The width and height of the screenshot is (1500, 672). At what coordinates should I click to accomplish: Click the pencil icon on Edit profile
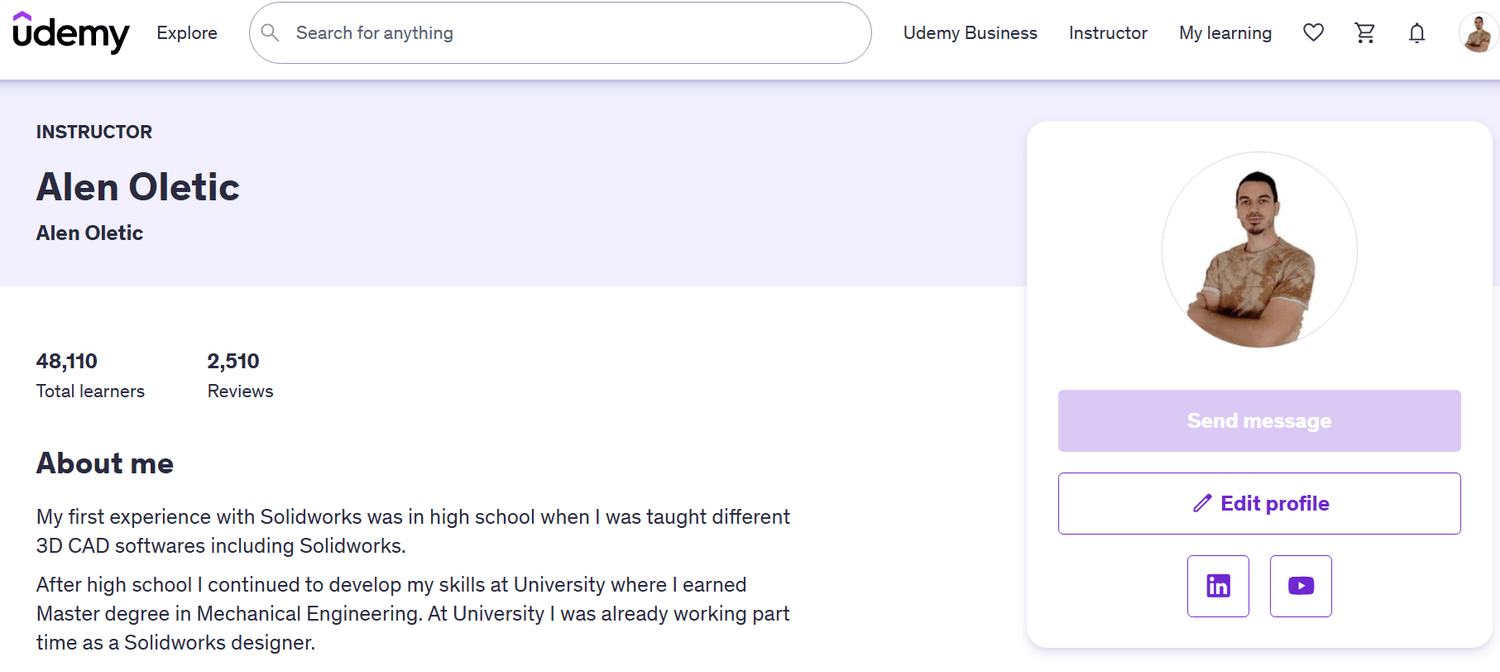1202,503
